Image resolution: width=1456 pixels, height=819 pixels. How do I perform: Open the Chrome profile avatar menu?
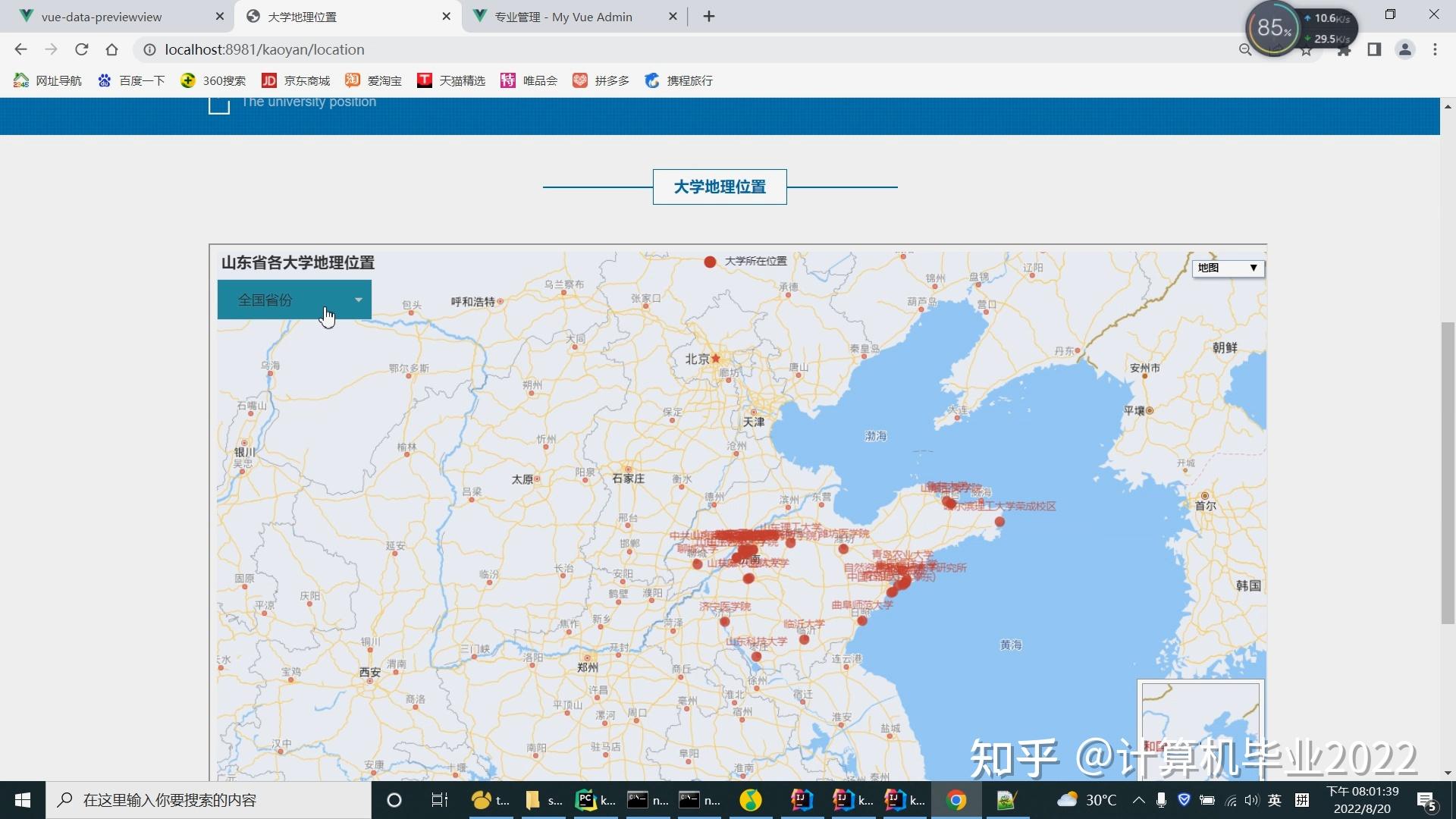coord(1404,49)
